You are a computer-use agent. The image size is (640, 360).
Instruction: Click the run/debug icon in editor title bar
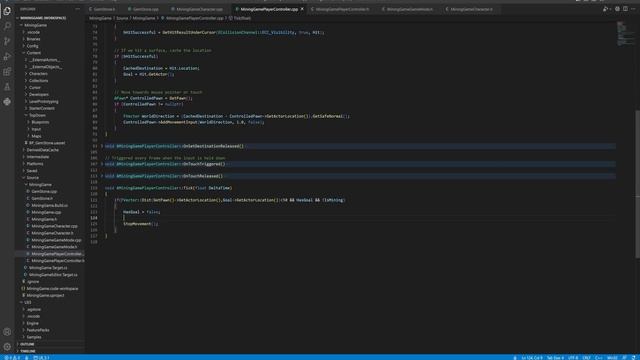point(606,9)
